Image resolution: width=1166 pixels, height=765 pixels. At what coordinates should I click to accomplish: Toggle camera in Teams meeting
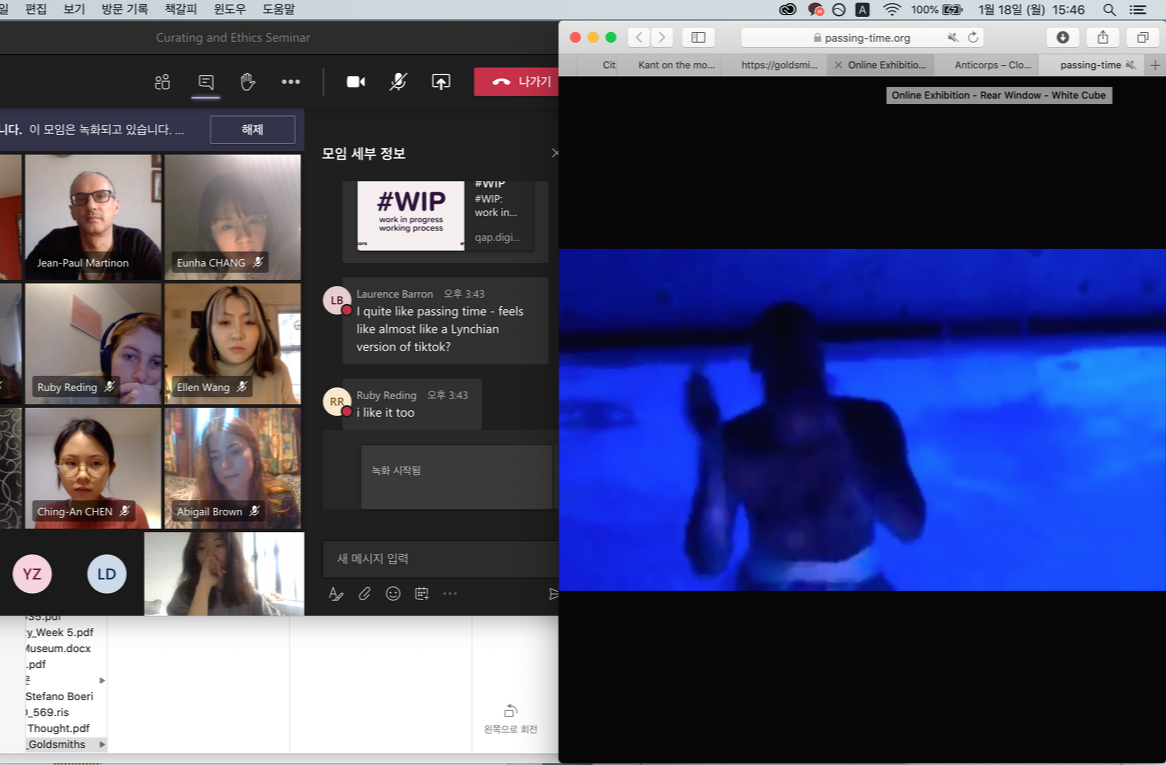pyautogui.click(x=355, y=82)
